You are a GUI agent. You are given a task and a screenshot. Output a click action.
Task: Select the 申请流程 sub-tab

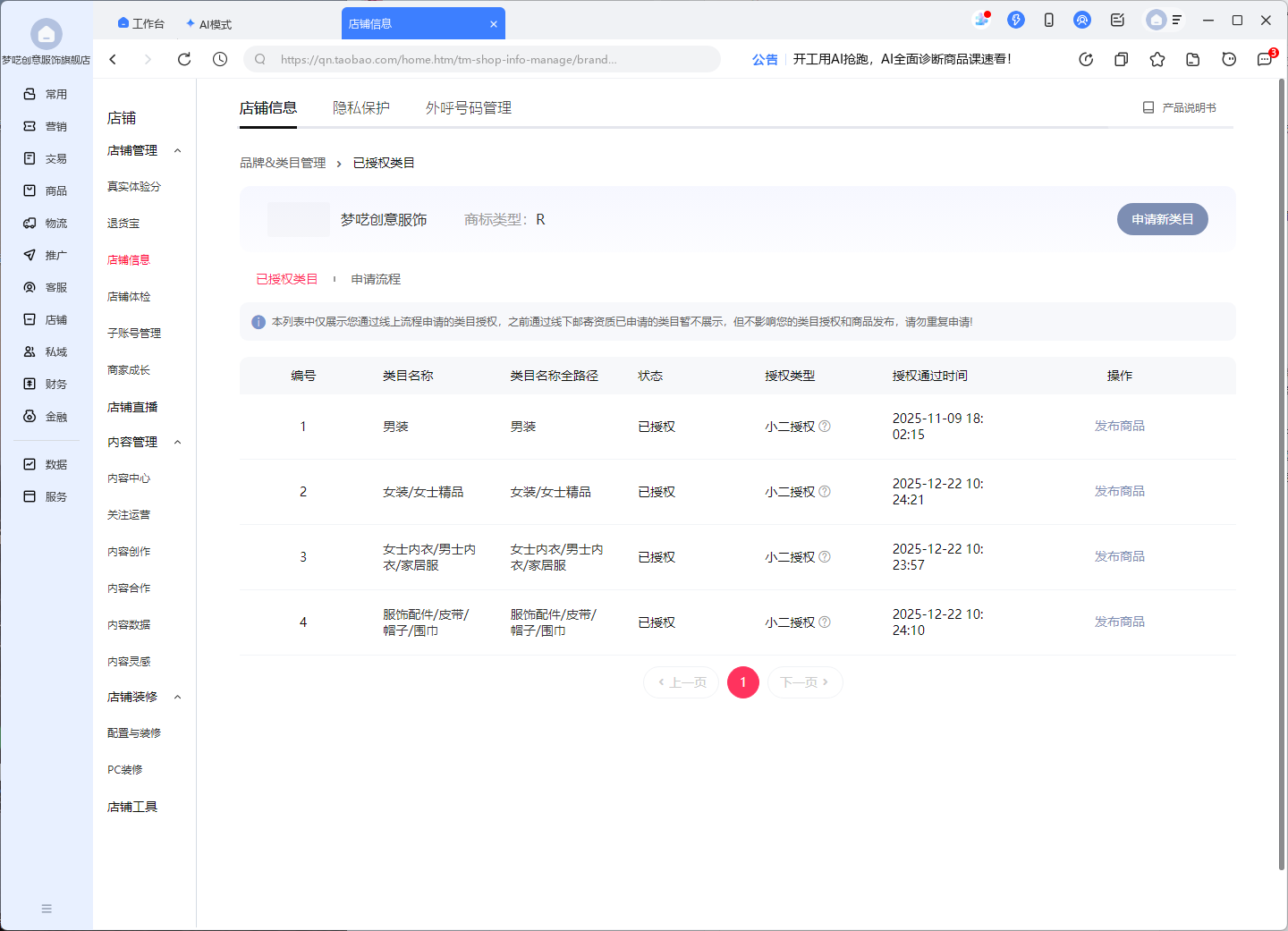(x=376, y=279)
